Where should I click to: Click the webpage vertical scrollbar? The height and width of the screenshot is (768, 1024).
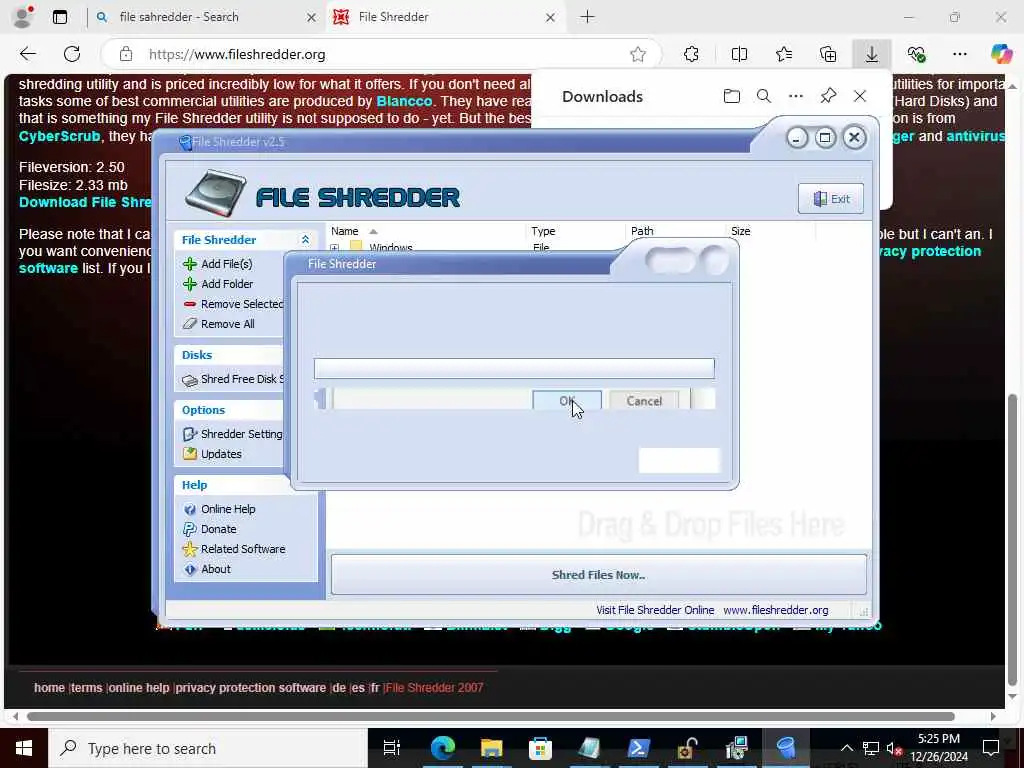[1012, 537]
